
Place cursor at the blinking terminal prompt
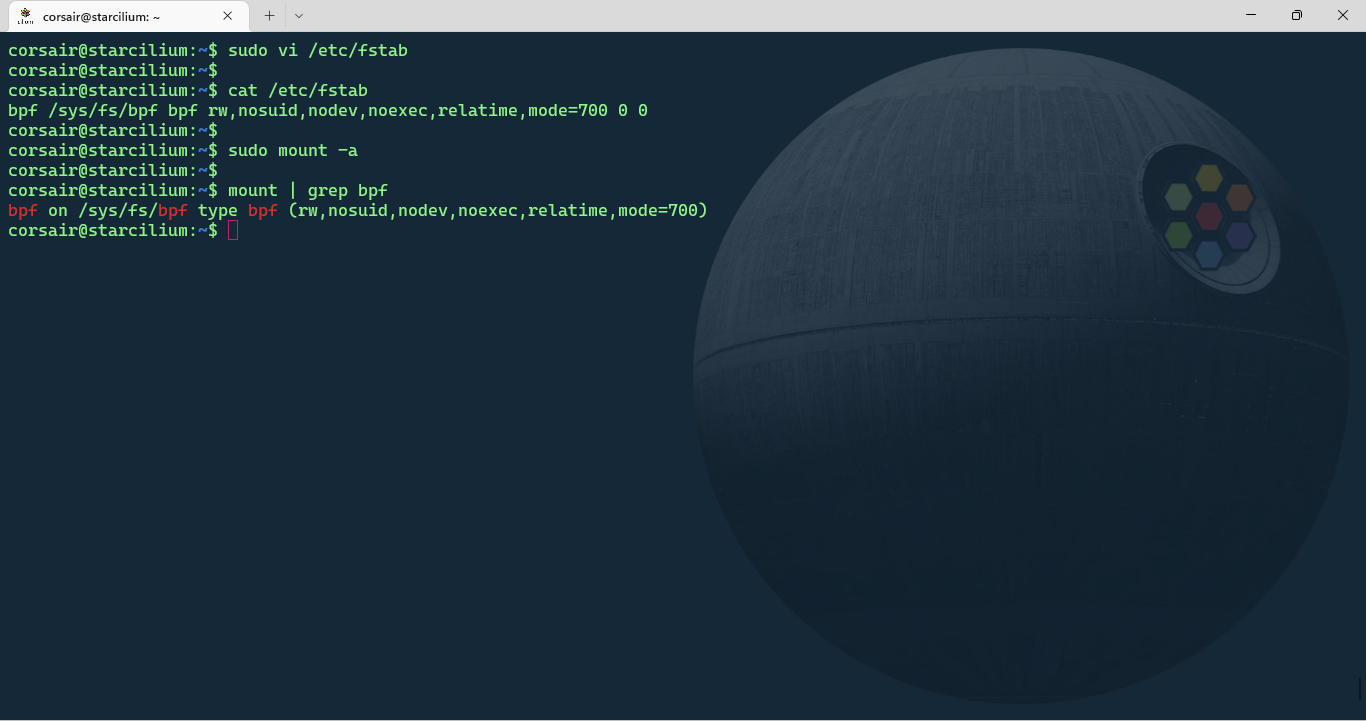click(x=232, y=230)
